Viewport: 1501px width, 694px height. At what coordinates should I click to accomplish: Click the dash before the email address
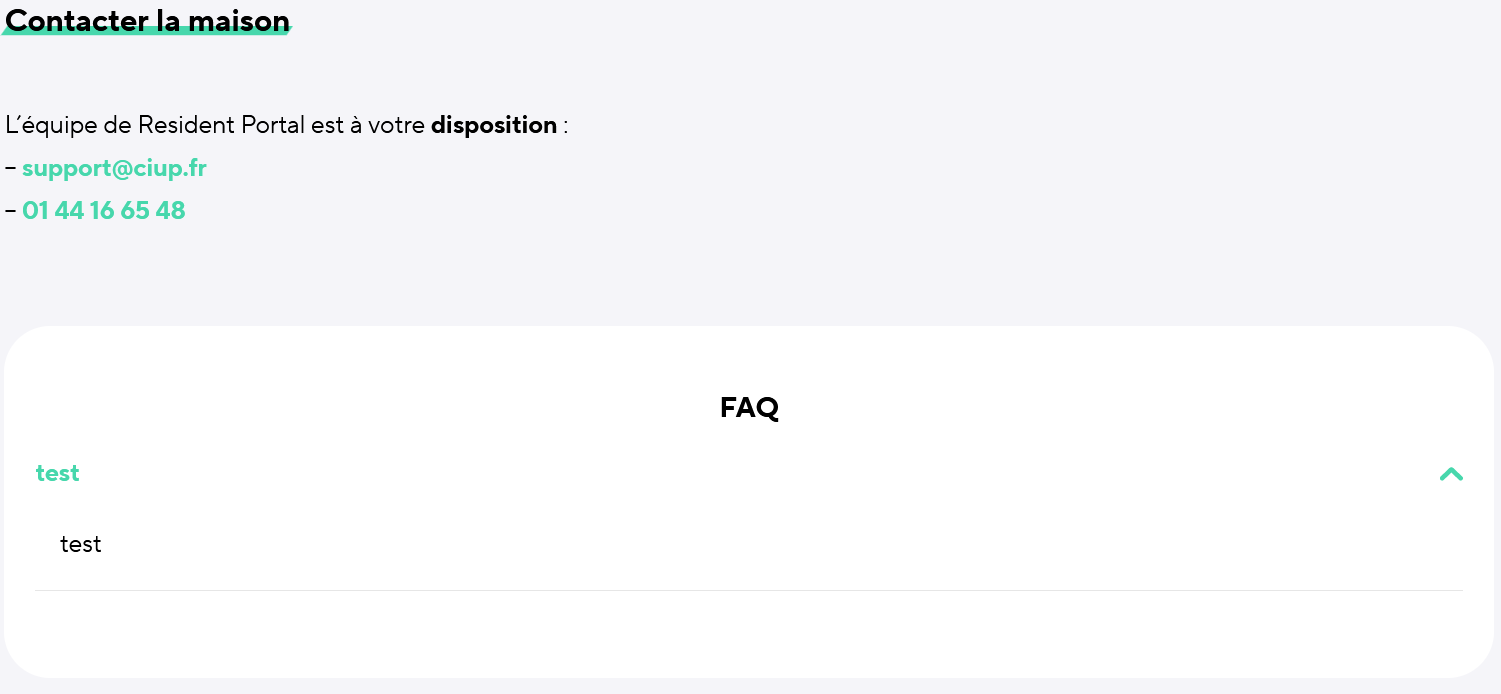click(10, 168)
